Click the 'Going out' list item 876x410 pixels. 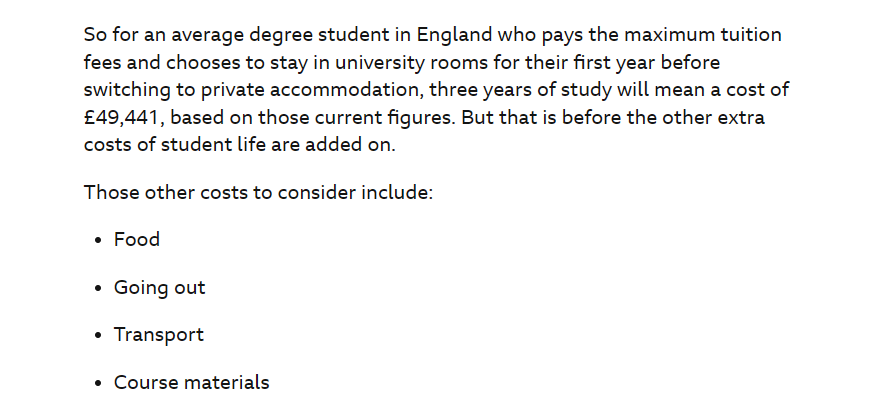[x=160, y=288]
